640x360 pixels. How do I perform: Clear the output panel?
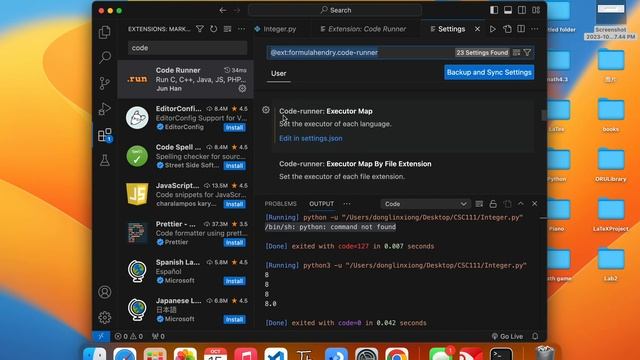(479, 204)
